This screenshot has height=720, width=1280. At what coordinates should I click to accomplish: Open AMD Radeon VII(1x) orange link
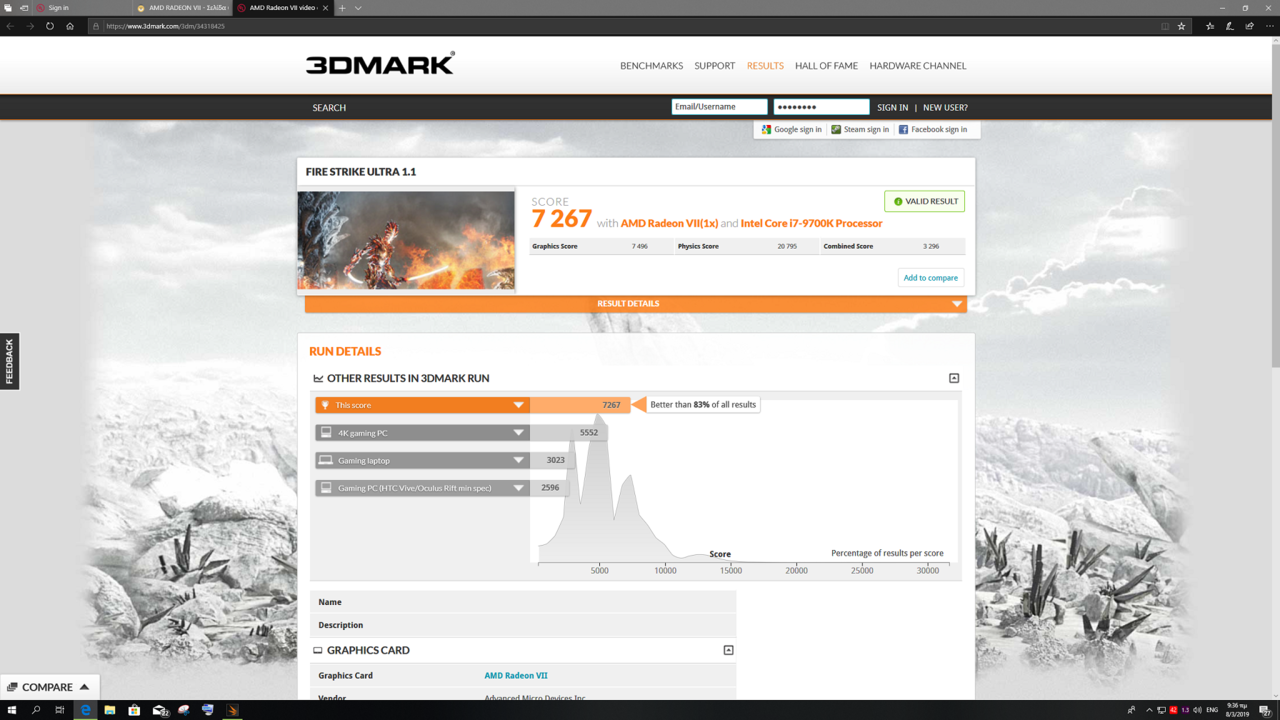669,223
